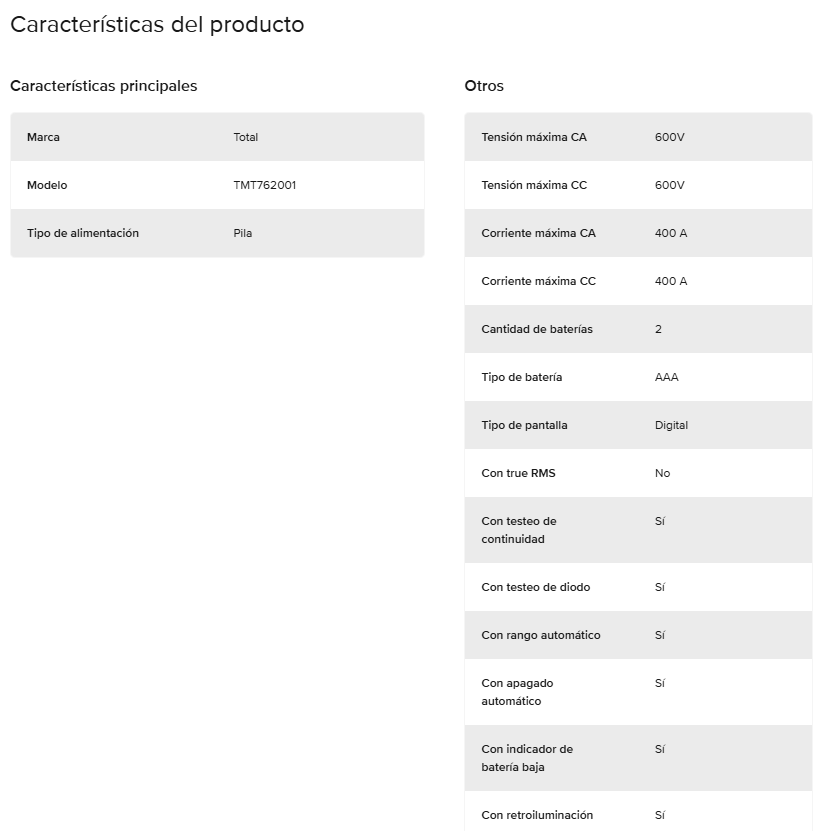The width and height of the screenshot is (819, 831).
Task: Click the "Cantidad de baterías" label
Action: pos(537,329)
